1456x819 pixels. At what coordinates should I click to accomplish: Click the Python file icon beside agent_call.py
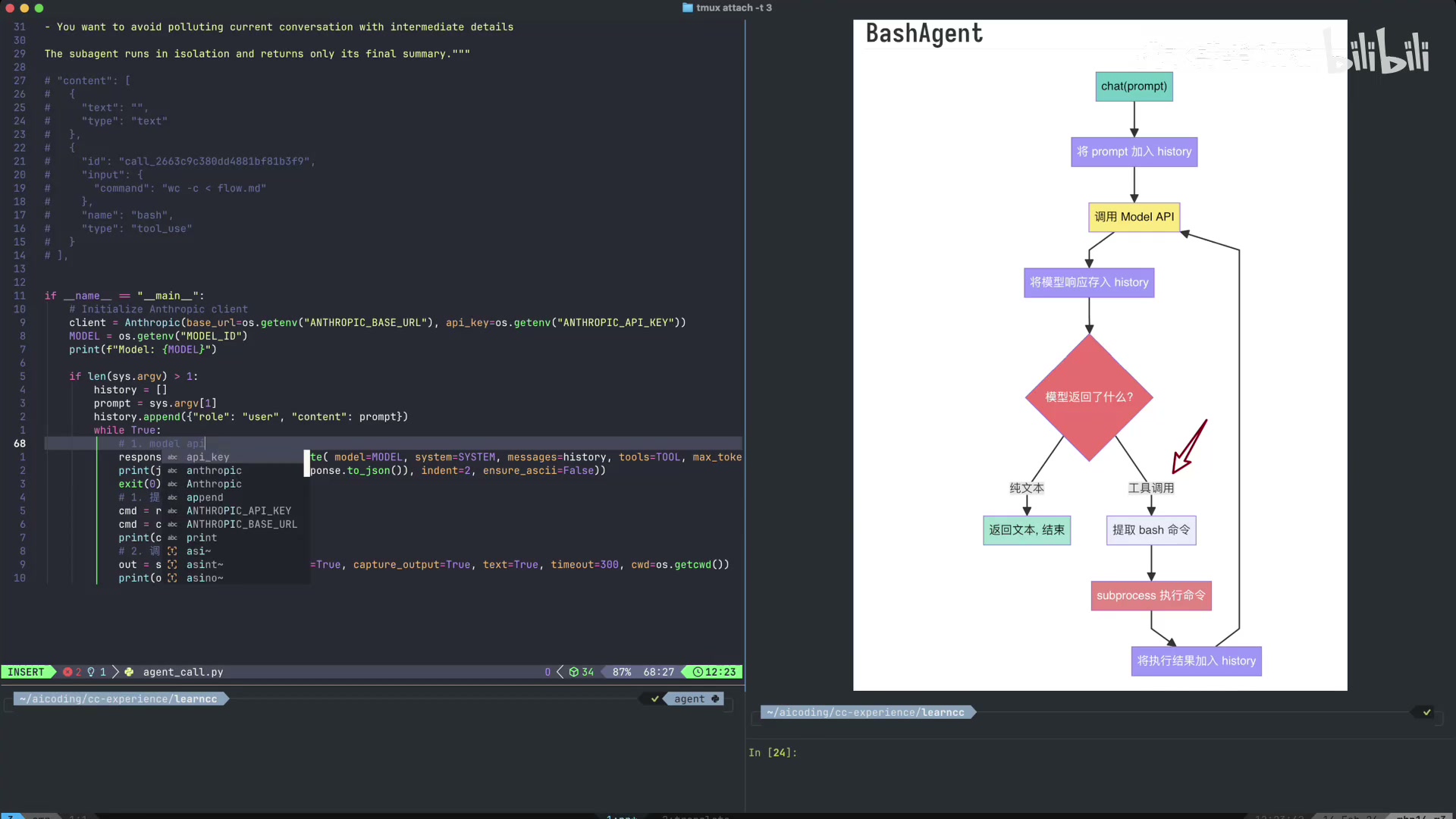pos(129,672)
